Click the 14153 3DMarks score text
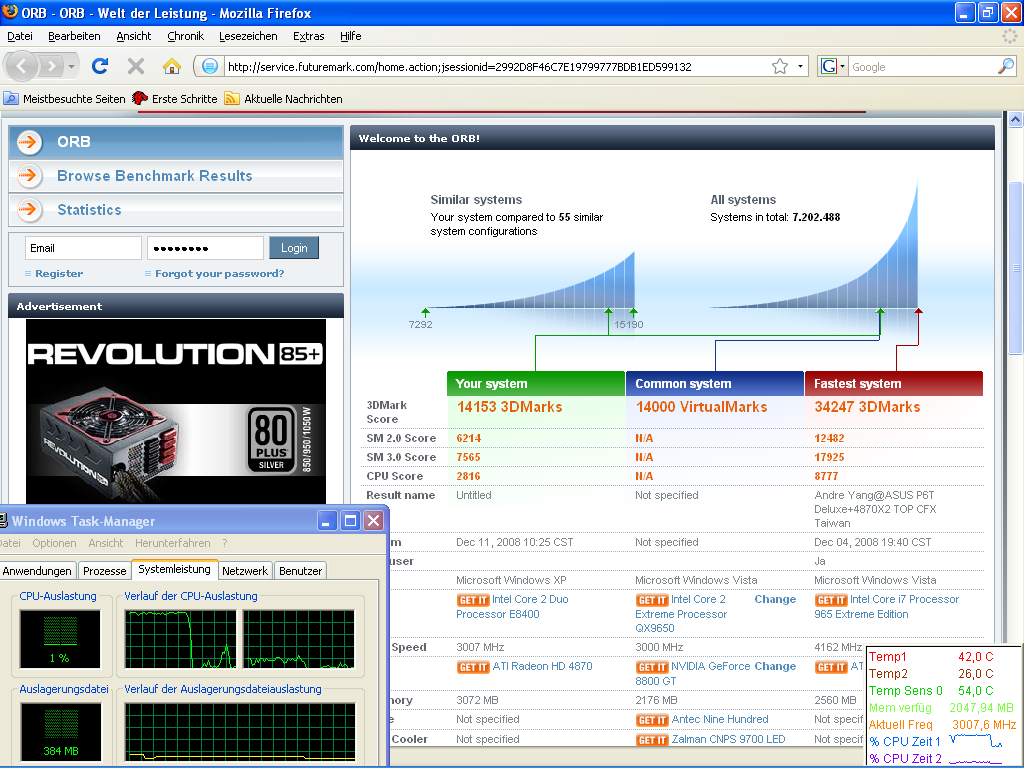Image resolution: width=1024 pixels, height=768 pixels. [x=509, y=408]
